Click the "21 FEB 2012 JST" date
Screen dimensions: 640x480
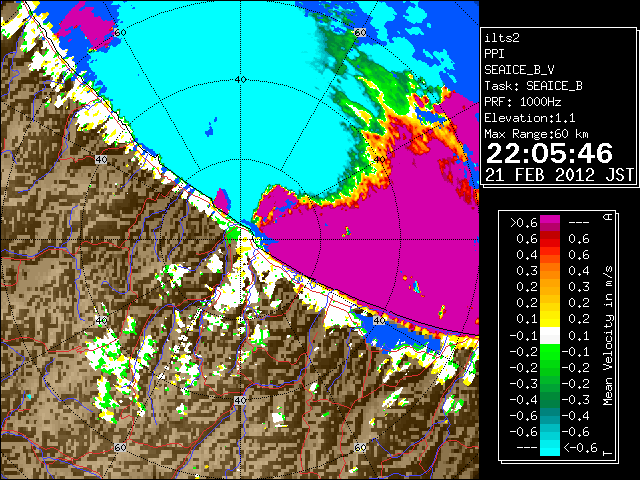coord(559,175)
